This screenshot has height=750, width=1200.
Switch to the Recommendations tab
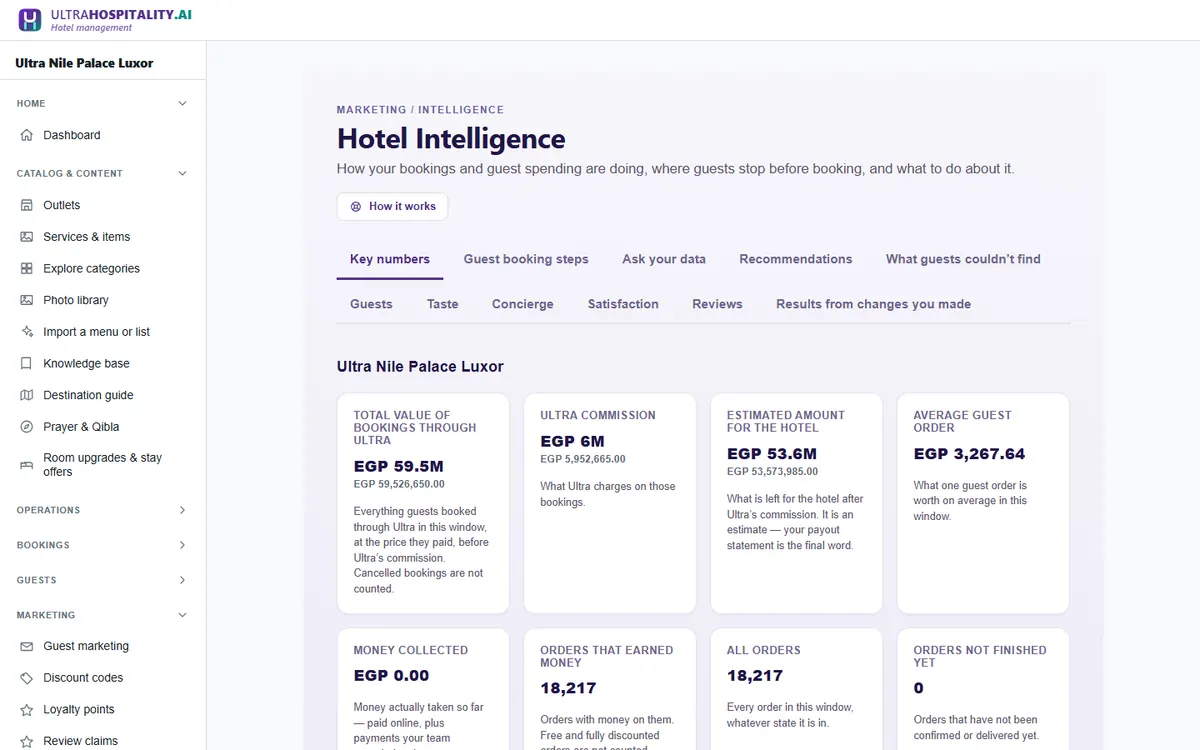click(x=796, y=259)
